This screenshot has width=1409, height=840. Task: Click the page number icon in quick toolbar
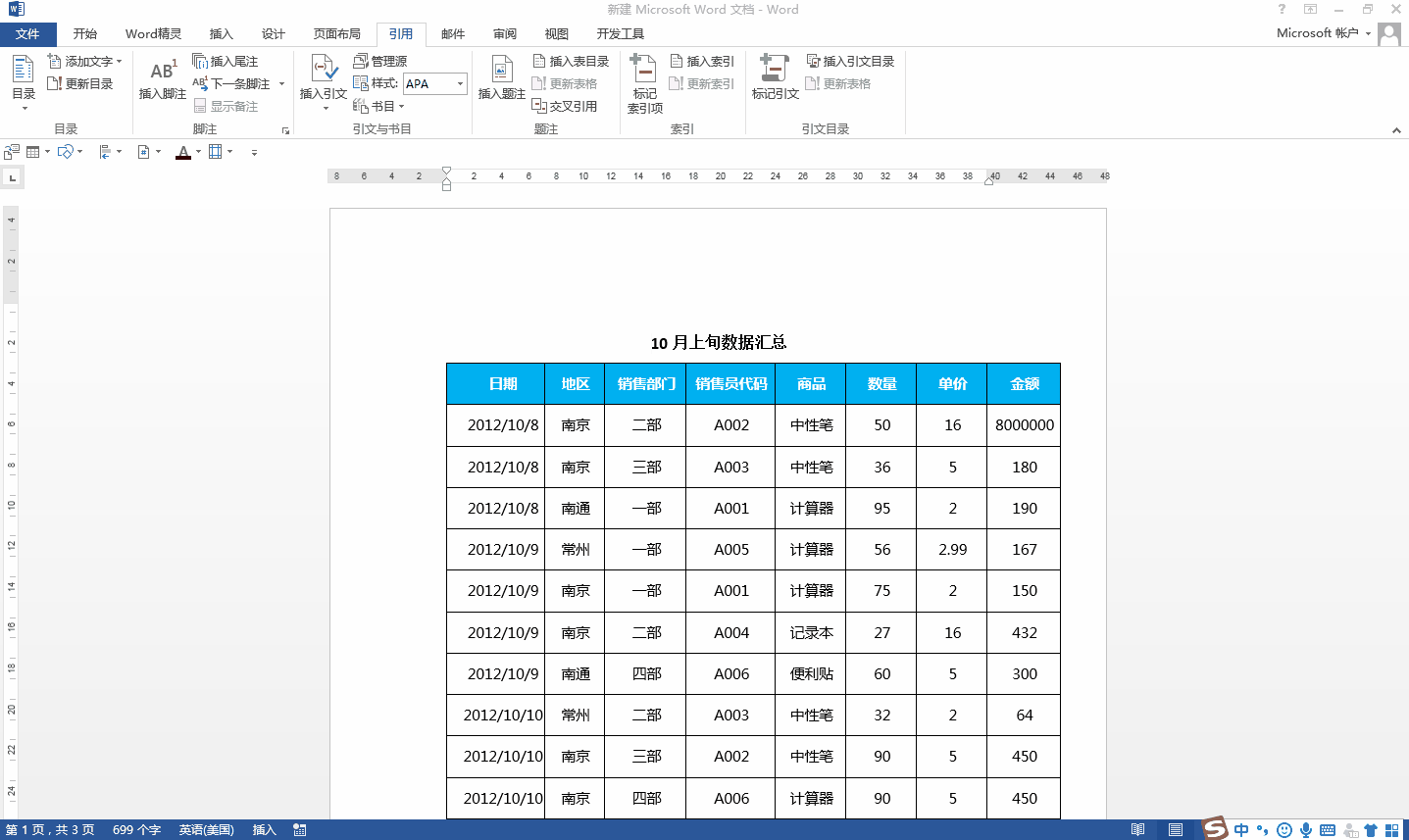coord(143,152)
